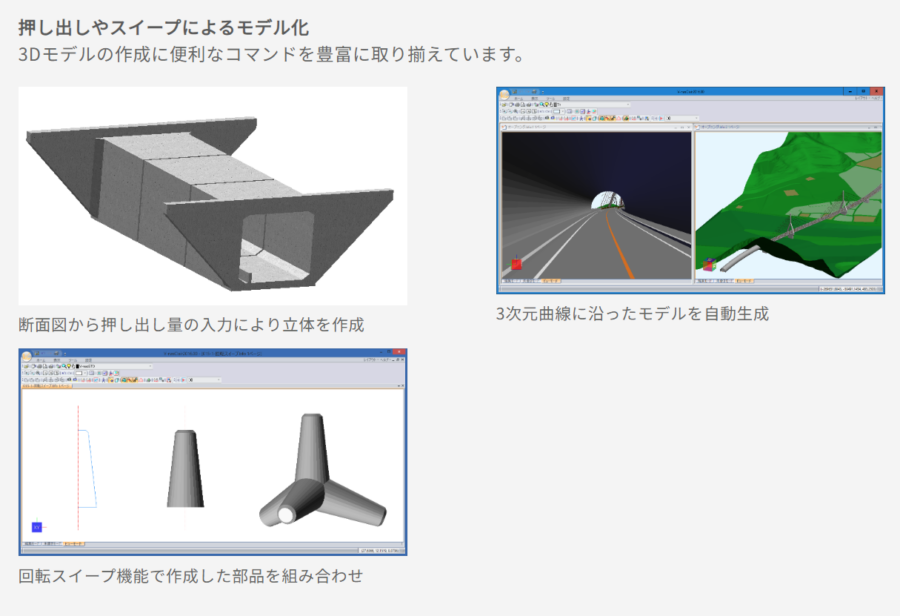Select the document tab below the sweep toolbar
The height and width of the screenshot is (616, 900).
[50, 385]
